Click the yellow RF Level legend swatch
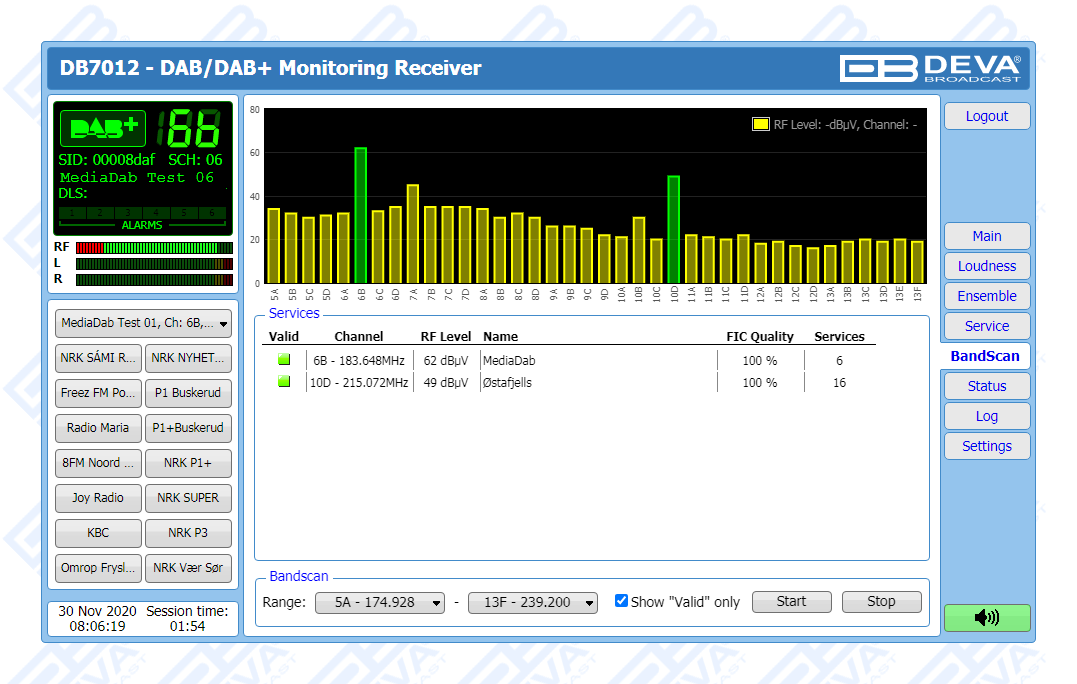Viewport: 1077px width, 684px height. point(760,125)
